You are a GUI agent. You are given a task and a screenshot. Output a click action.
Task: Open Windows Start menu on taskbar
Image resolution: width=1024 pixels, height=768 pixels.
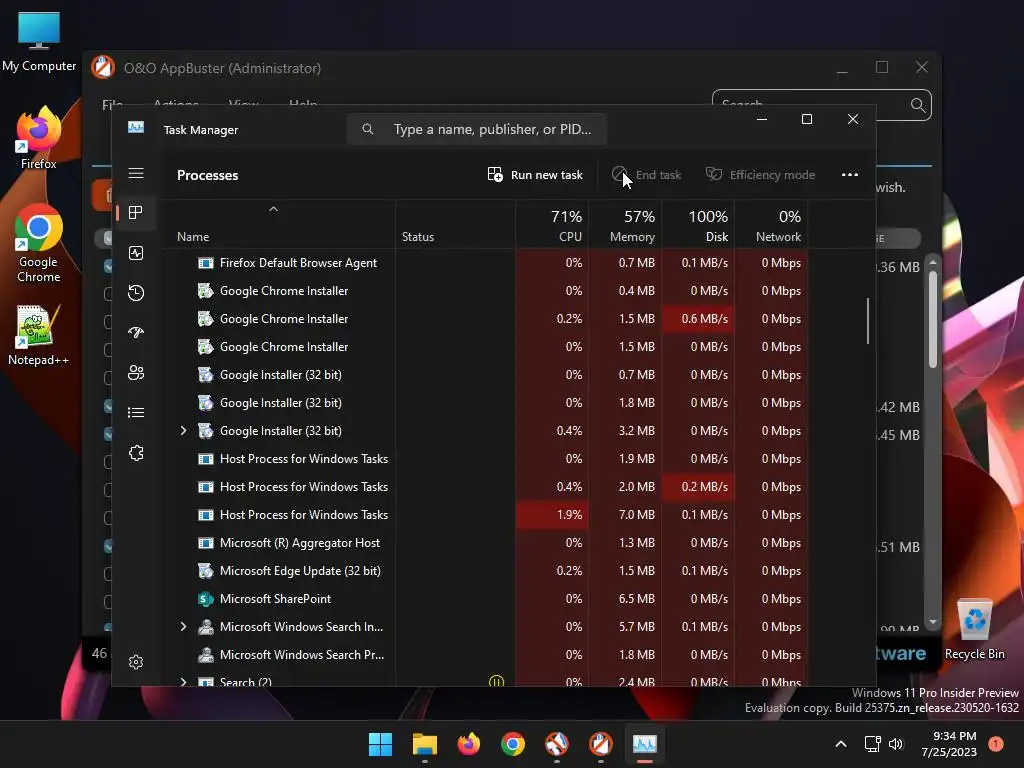pos(380,744)
